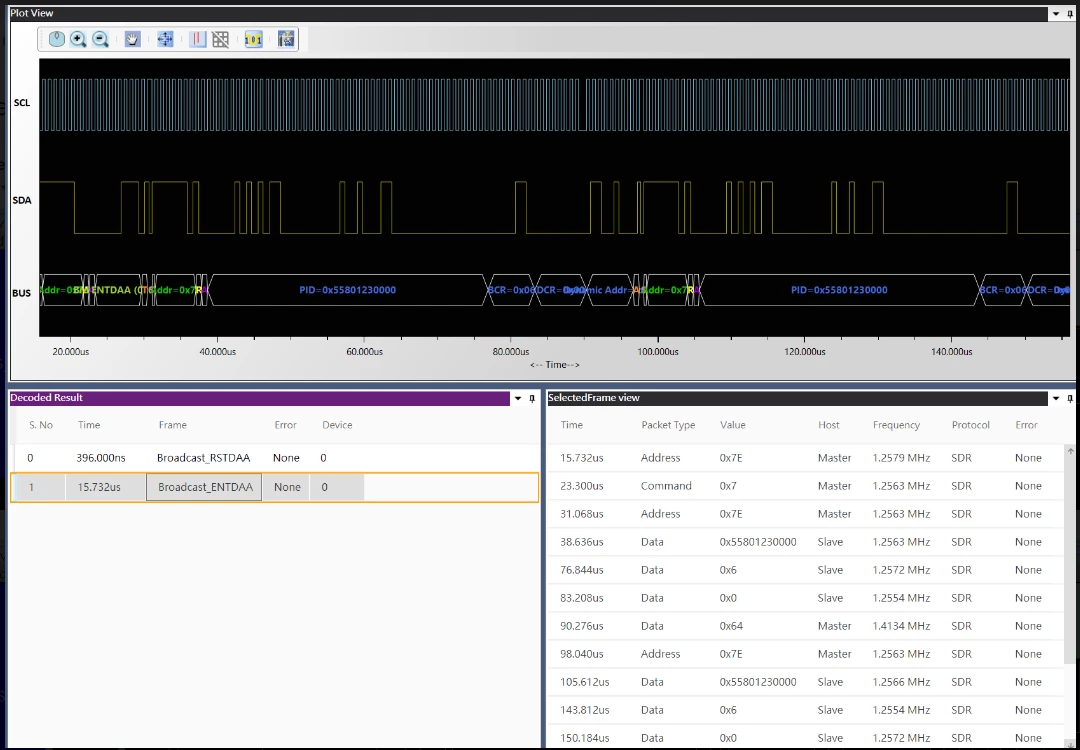
Task: Click the scrollbar up arrow in SelectedFrame view
Action: click(x=1070, y=451)
